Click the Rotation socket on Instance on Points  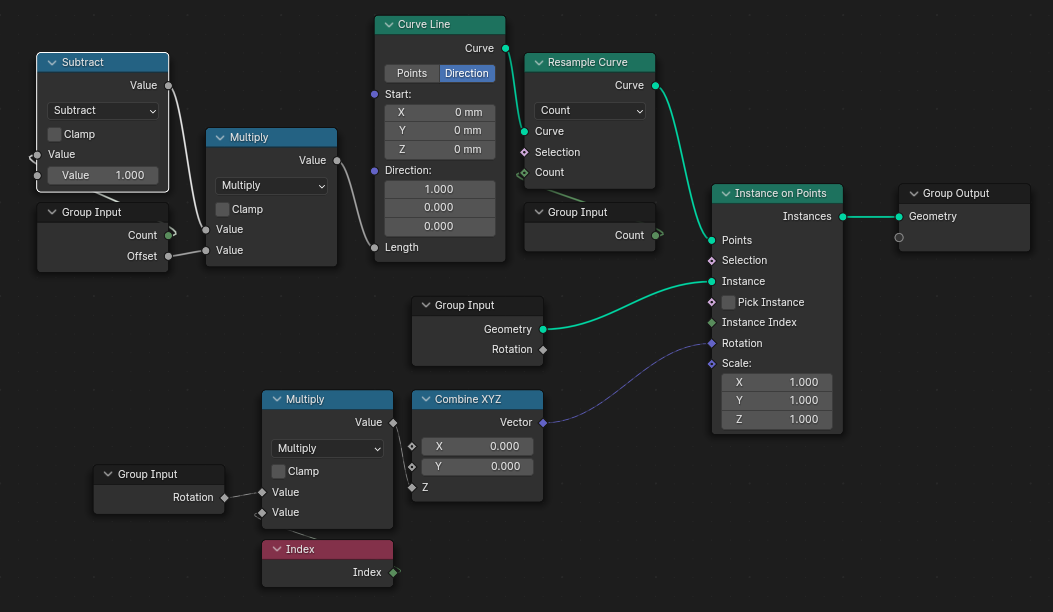coord(712,343)
